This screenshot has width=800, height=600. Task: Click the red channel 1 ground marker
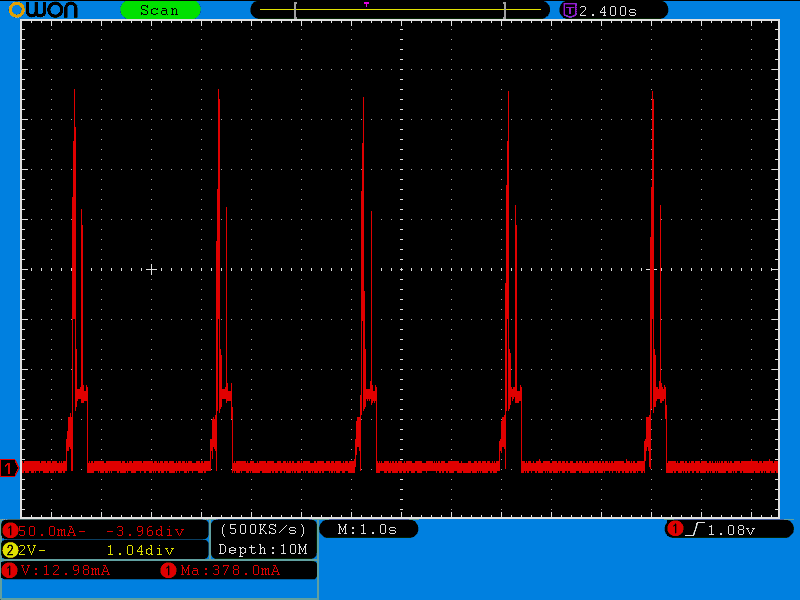pos(9,468)
